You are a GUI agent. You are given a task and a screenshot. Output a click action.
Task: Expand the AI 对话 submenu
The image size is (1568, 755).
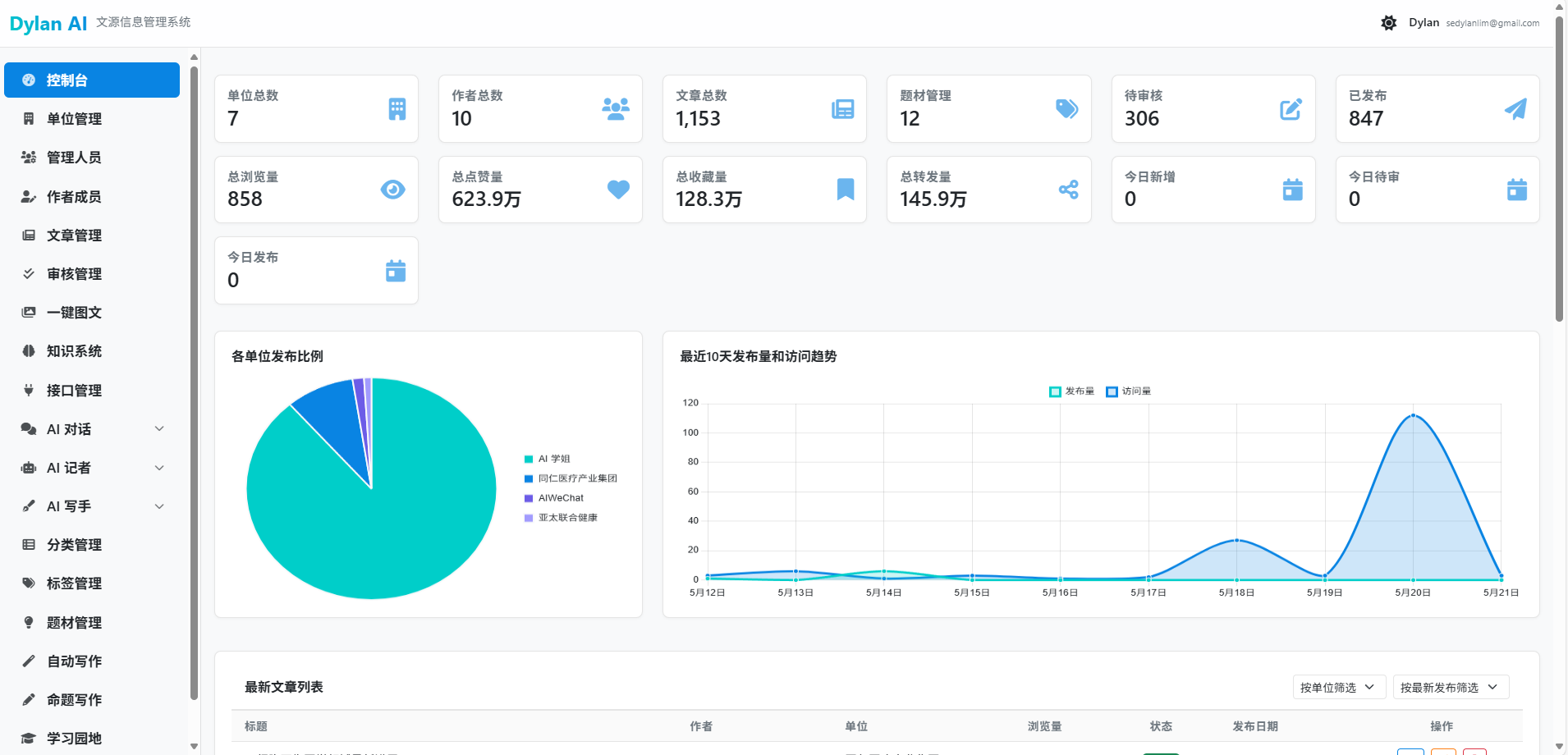pyautogui.click(x=91, y=428)
